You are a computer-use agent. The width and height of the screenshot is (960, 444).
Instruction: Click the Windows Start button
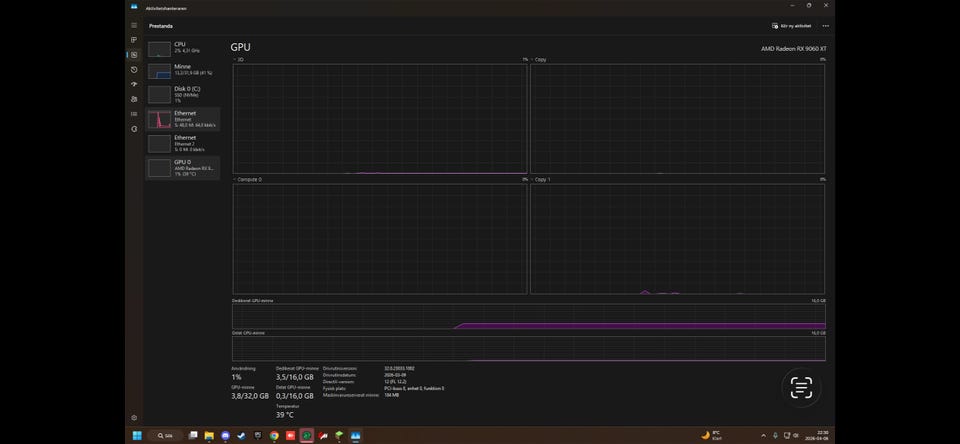pos(137,436)
